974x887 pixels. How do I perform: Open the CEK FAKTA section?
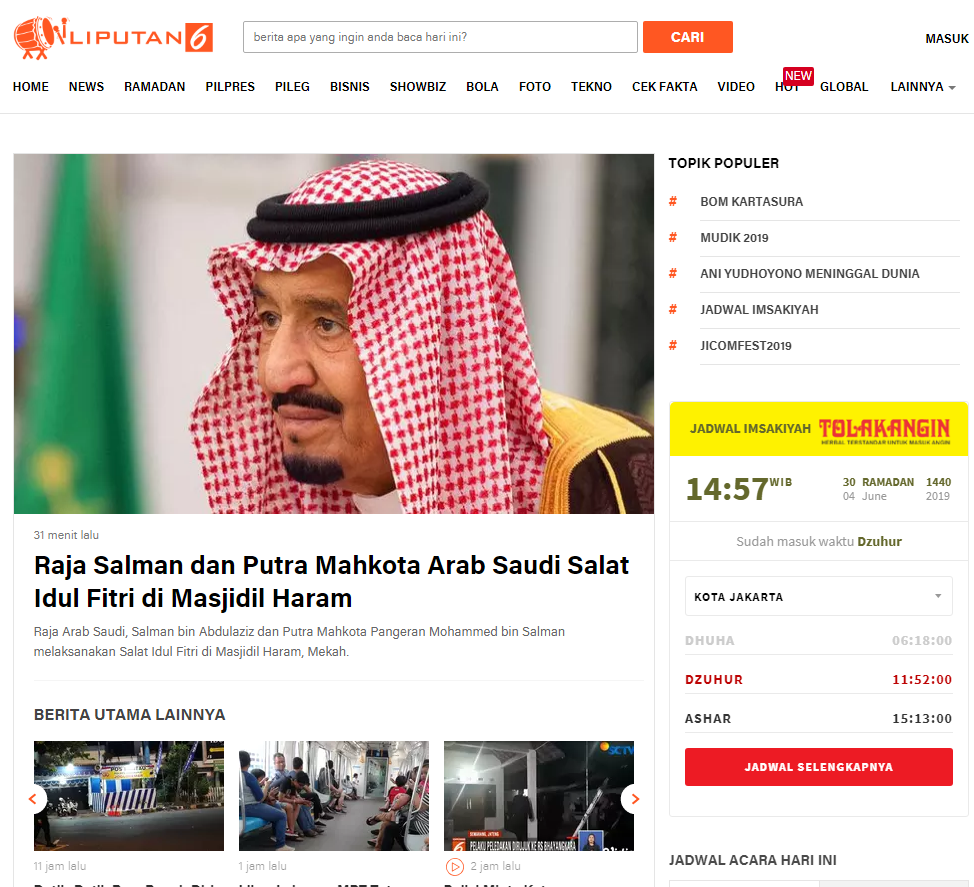click(x=665, y=87)
